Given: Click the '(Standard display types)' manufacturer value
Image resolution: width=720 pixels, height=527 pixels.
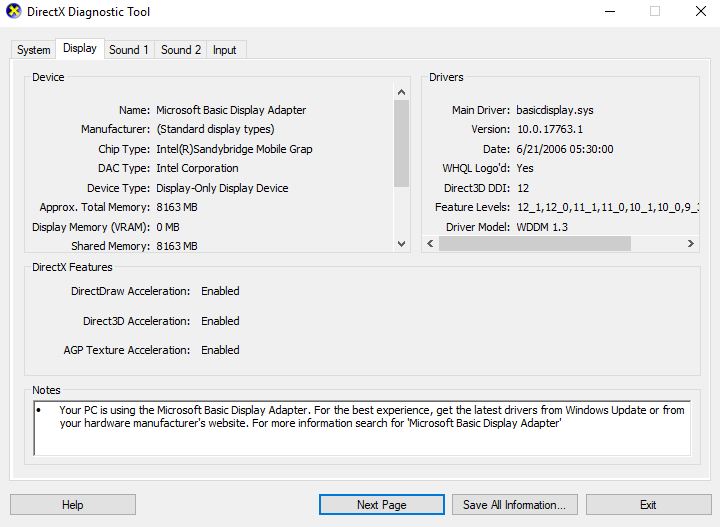Looking at the screenshot, I should [x=215, y=129].
